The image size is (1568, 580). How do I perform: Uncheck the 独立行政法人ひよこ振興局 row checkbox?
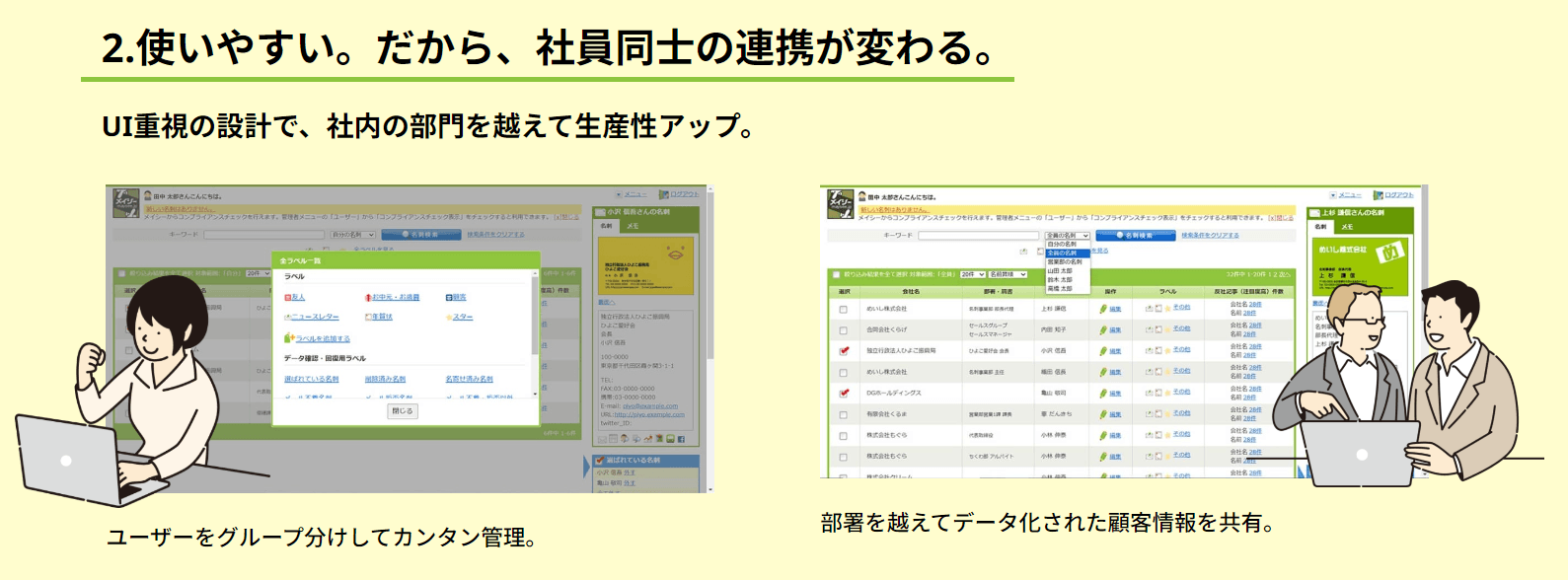(x=844, y=351)
